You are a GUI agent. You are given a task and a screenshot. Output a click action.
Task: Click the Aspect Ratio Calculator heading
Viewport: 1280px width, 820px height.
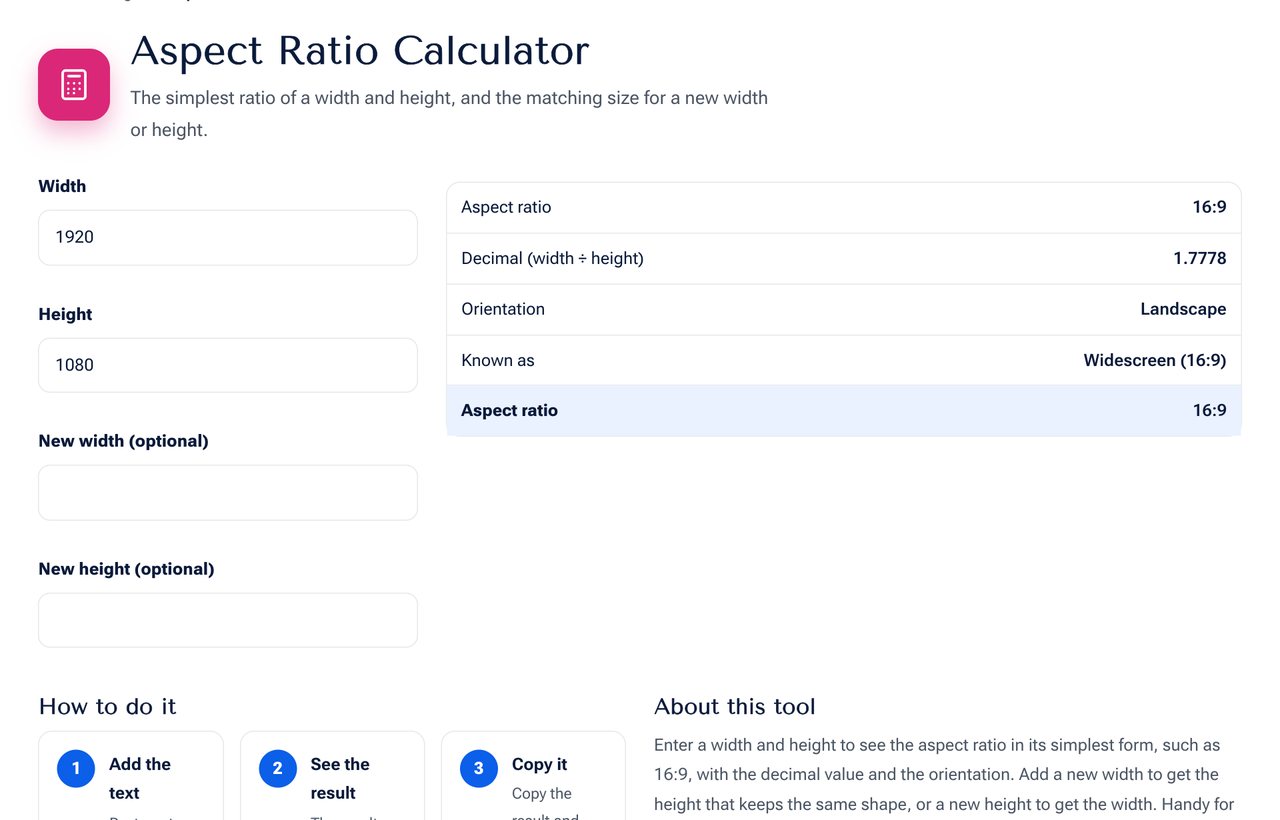[360, 51]
